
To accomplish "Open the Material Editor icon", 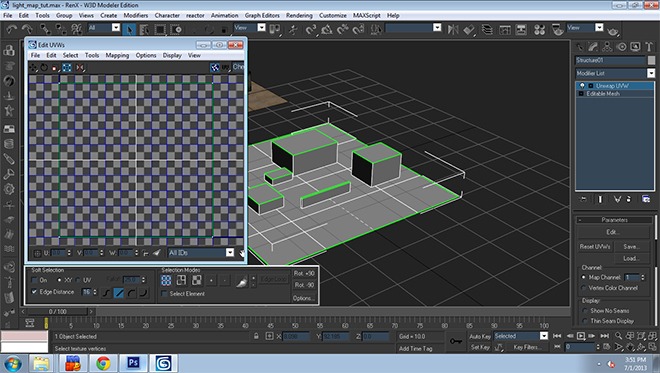I will coord(540,29).
